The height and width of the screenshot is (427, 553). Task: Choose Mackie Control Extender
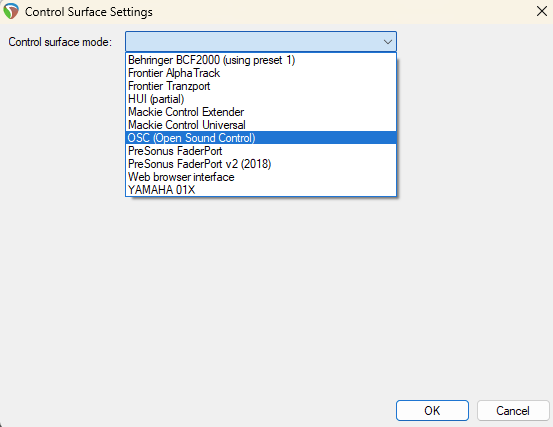(x=261, y=112)
